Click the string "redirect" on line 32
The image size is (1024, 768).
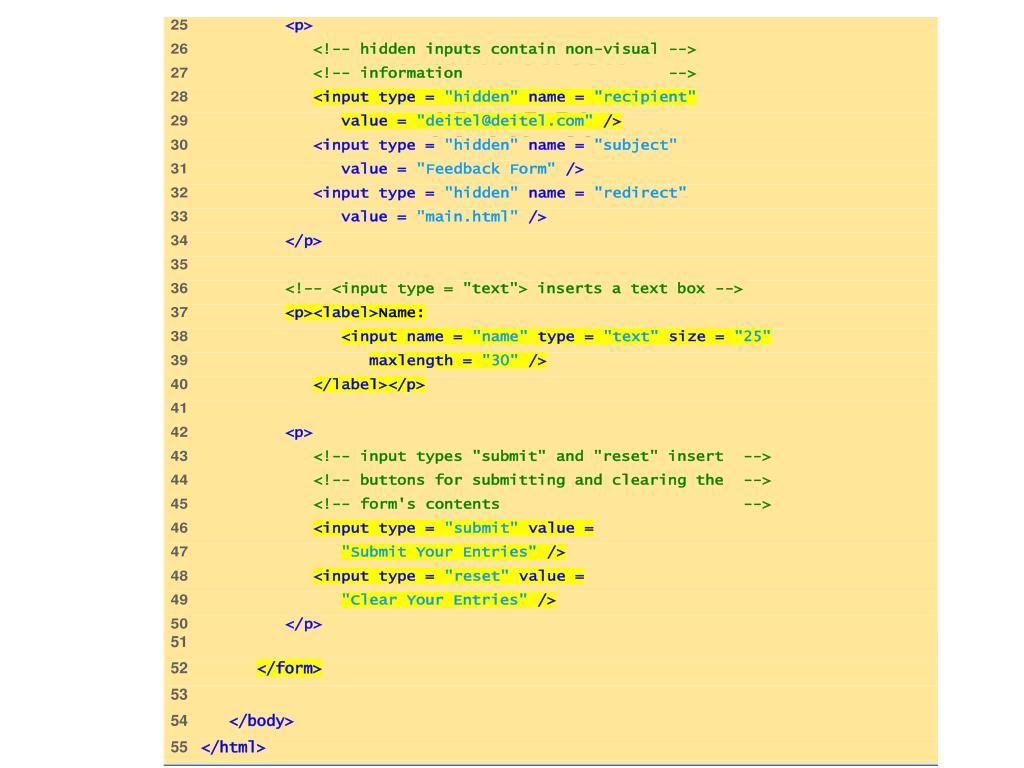(640, 193)
